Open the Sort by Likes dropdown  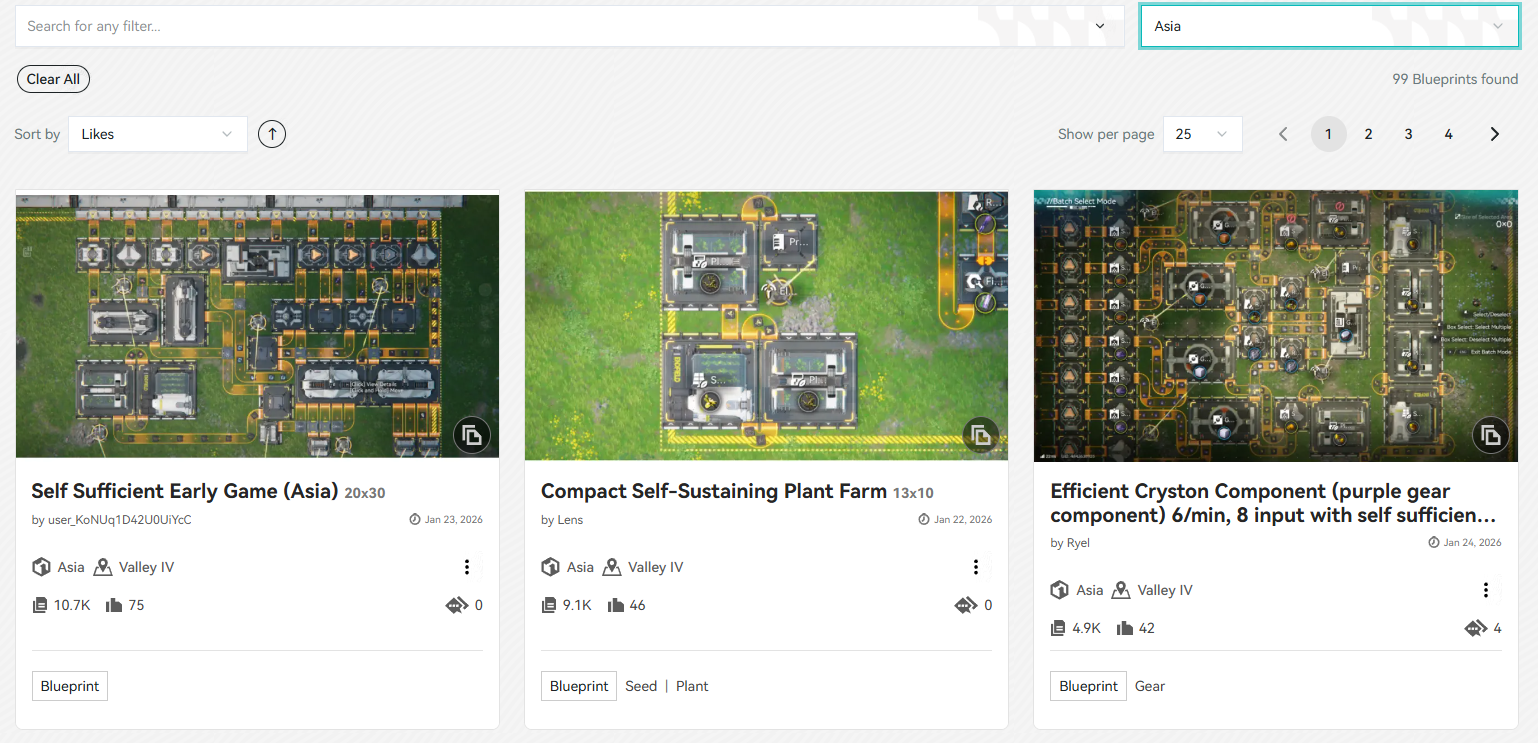tap(157, 134)
